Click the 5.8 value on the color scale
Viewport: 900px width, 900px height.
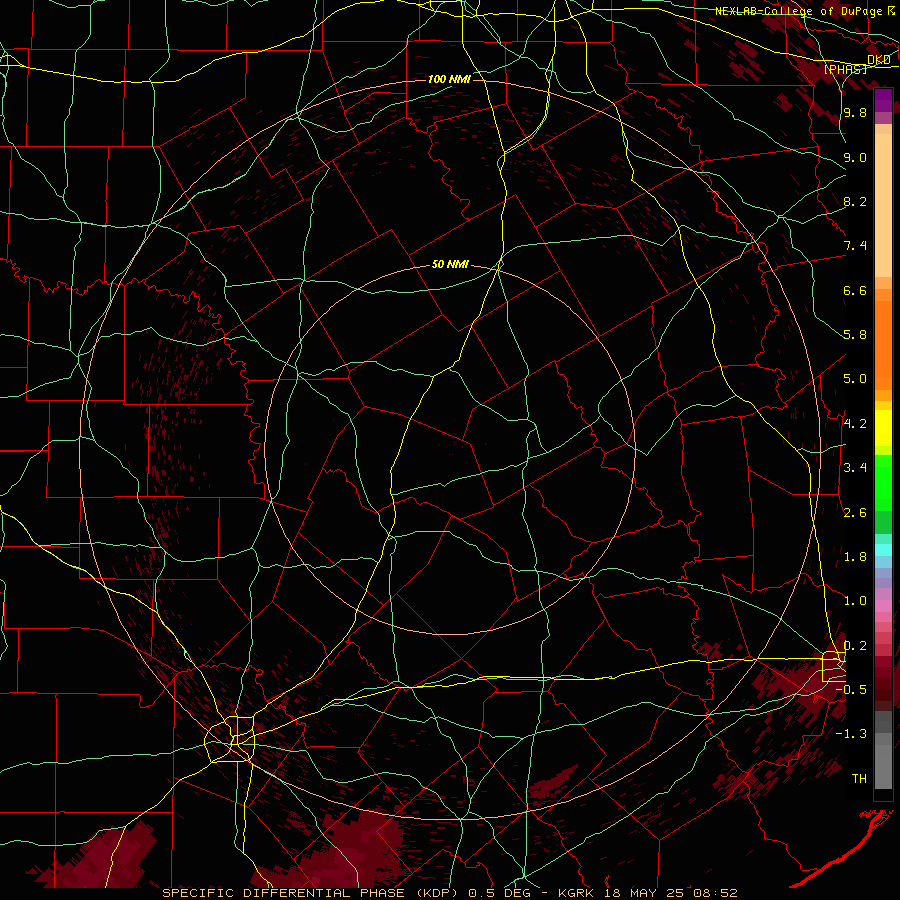(855, 335)
